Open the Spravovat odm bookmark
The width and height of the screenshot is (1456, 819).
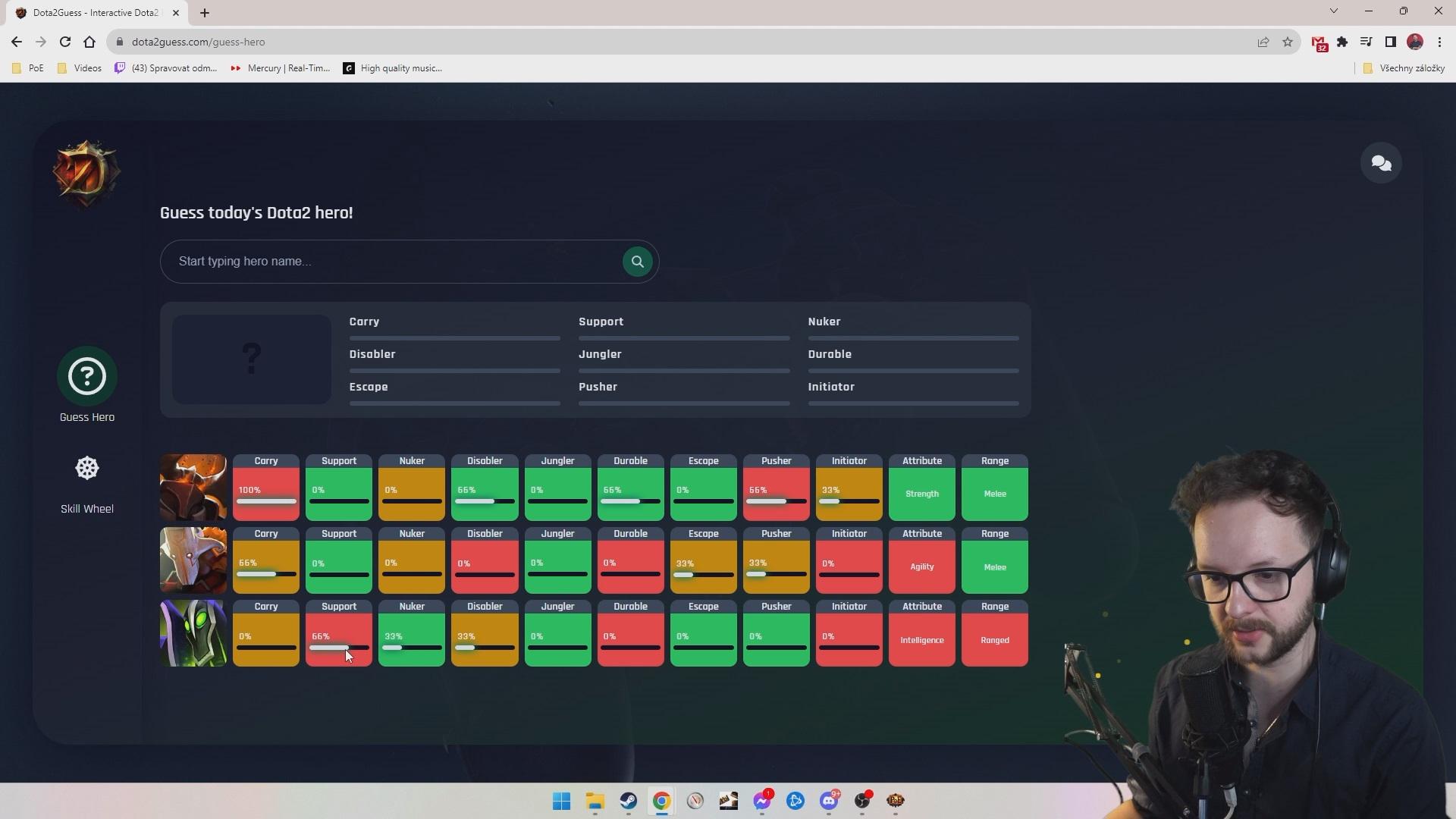tap(166, 68)
